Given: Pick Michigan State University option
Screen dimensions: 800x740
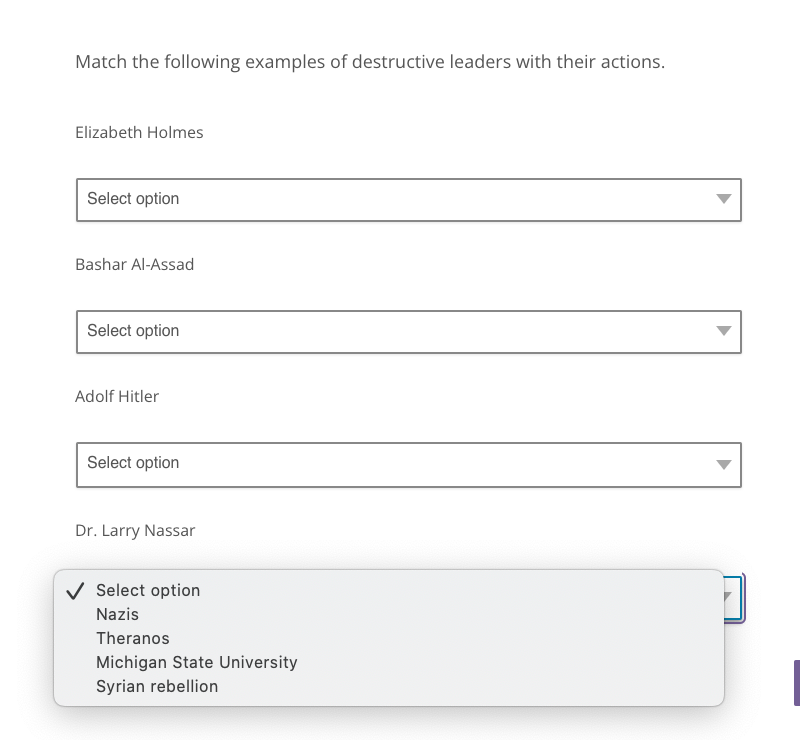Looking at the screenshot, I should (x=197, y=662).
